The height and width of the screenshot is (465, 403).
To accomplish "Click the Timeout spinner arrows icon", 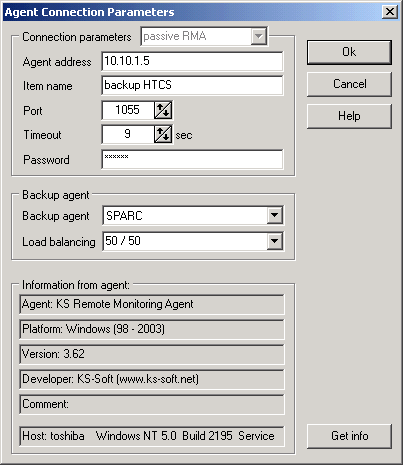I will point(163,134).
